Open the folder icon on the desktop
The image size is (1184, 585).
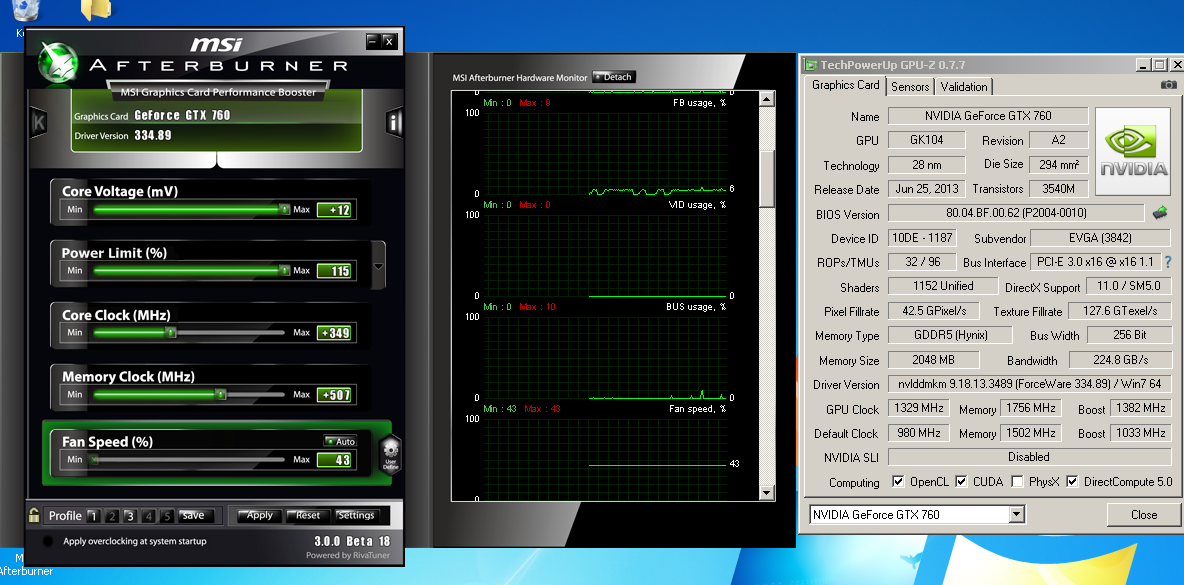[x=96, y=10]
